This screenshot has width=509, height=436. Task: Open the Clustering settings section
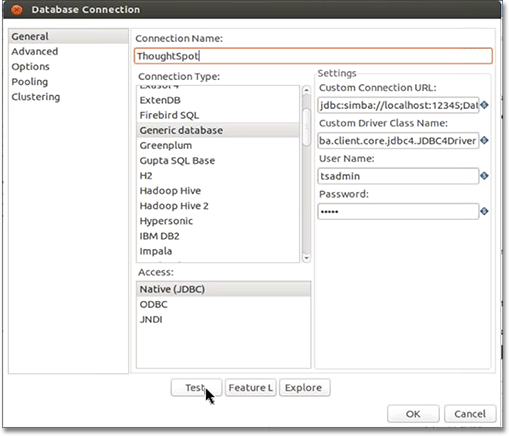(x=68, y=97)
